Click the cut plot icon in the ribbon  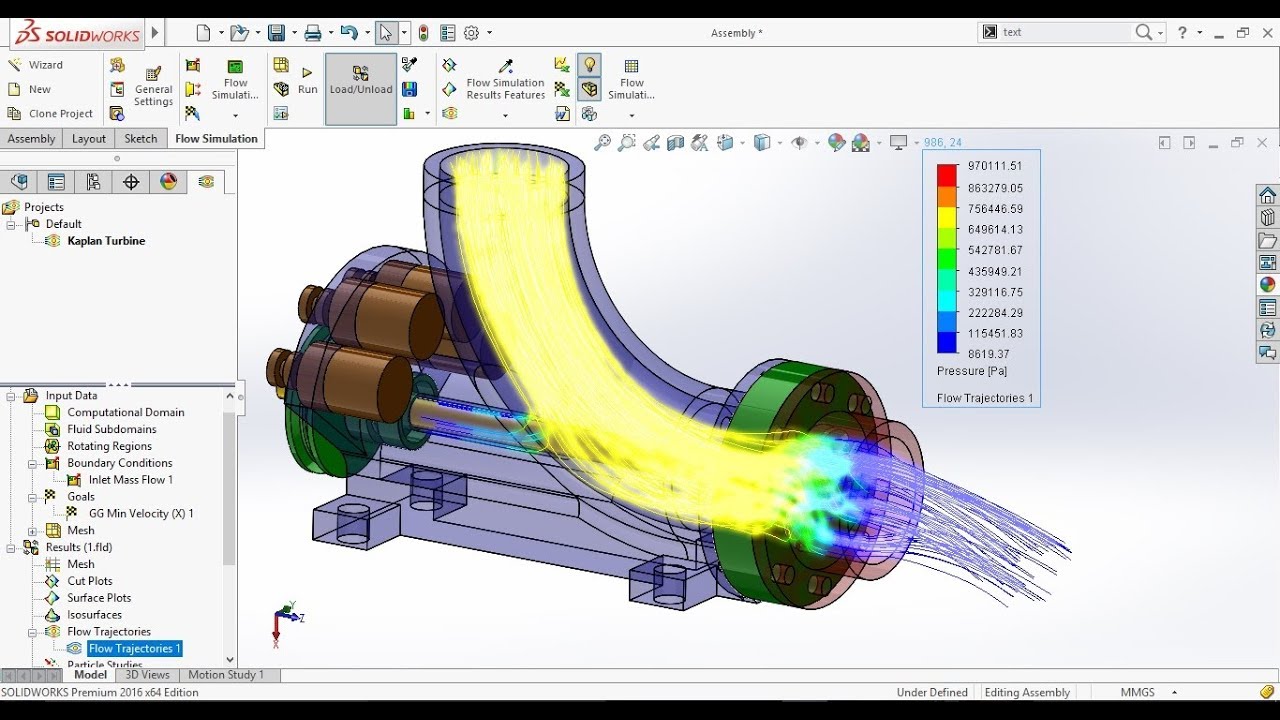tap(449, 65)
